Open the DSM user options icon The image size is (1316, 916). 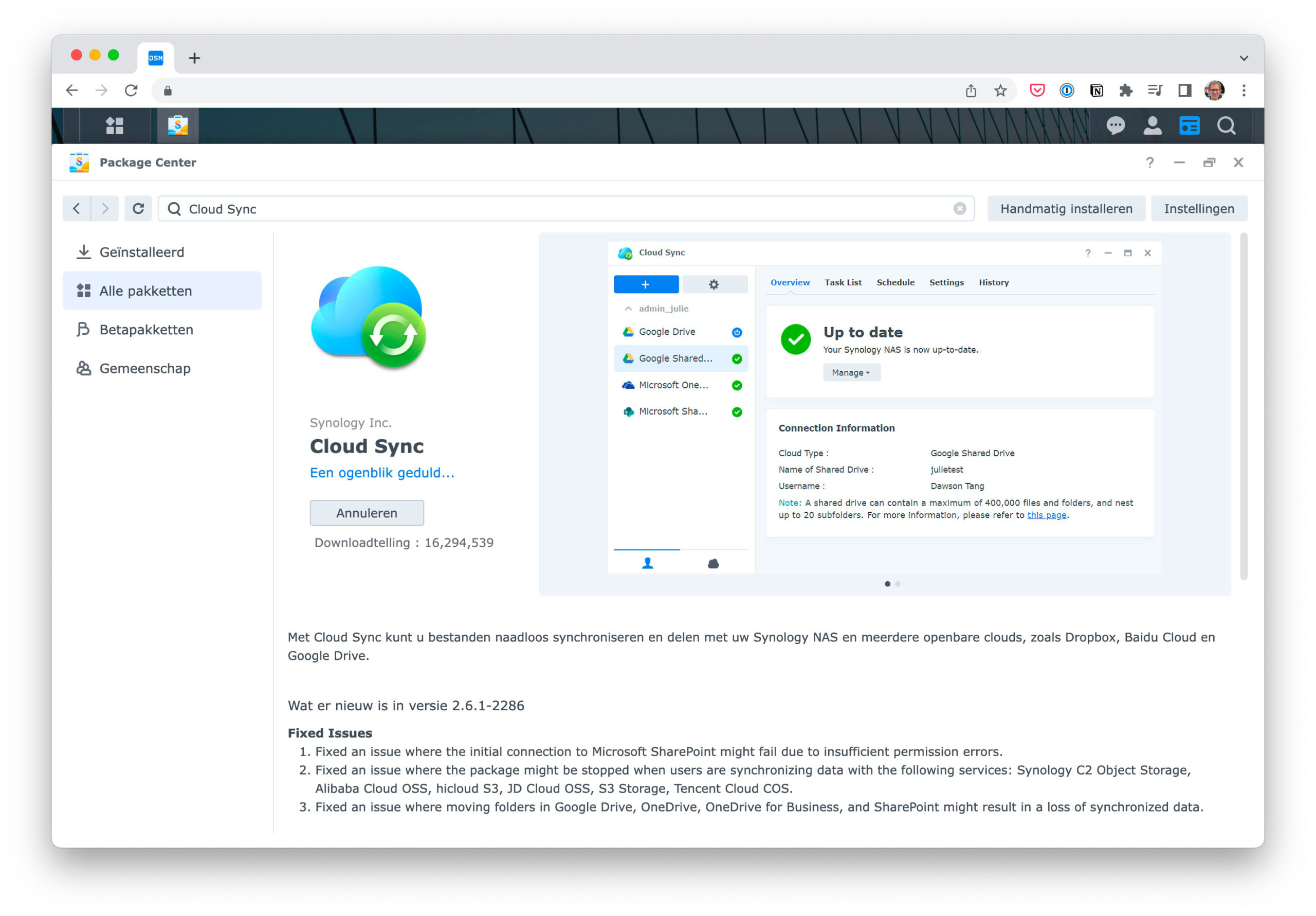point(1152,125)
